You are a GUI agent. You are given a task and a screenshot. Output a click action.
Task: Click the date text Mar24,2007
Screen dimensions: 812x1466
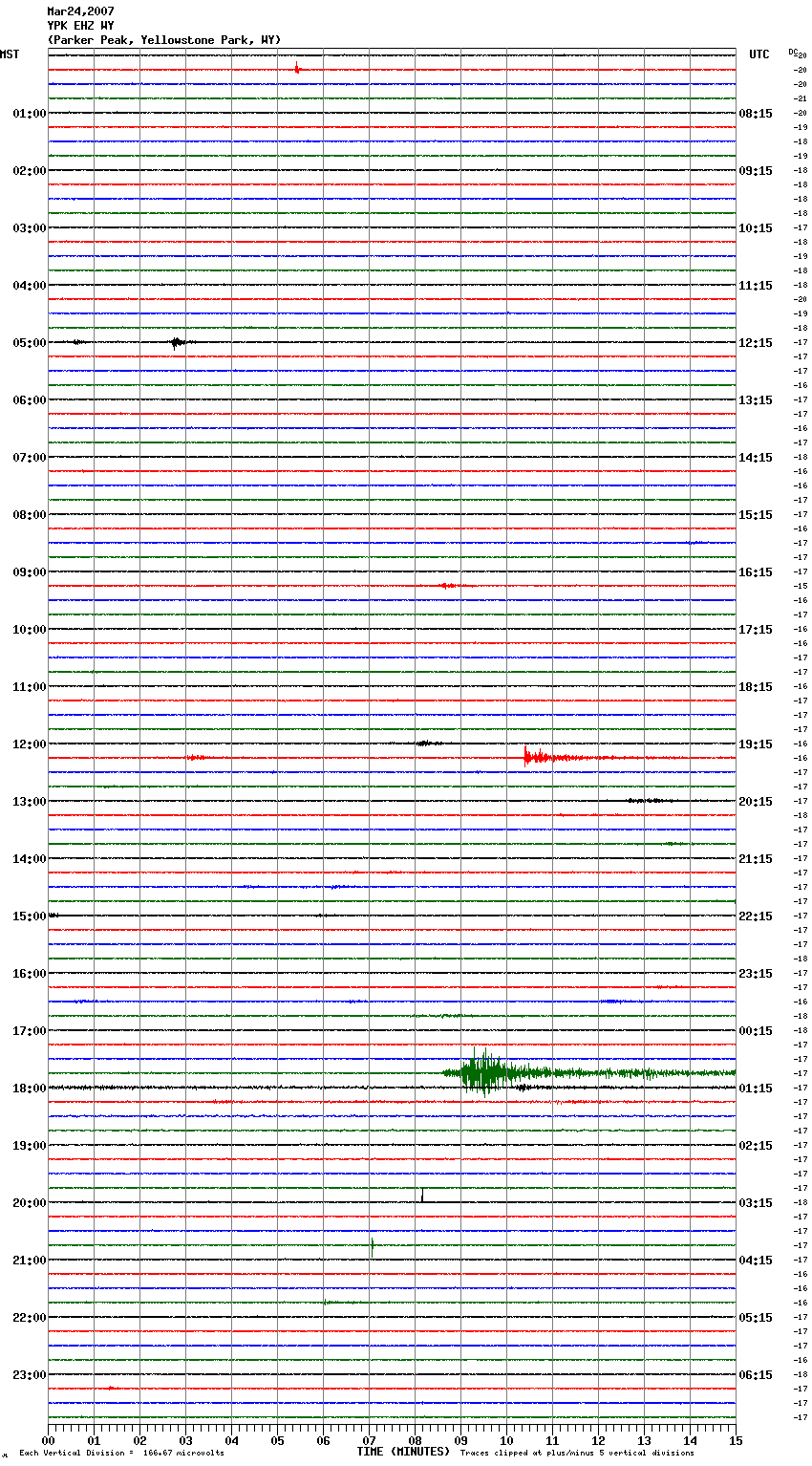pyautogui.click(x=81, y=11)
